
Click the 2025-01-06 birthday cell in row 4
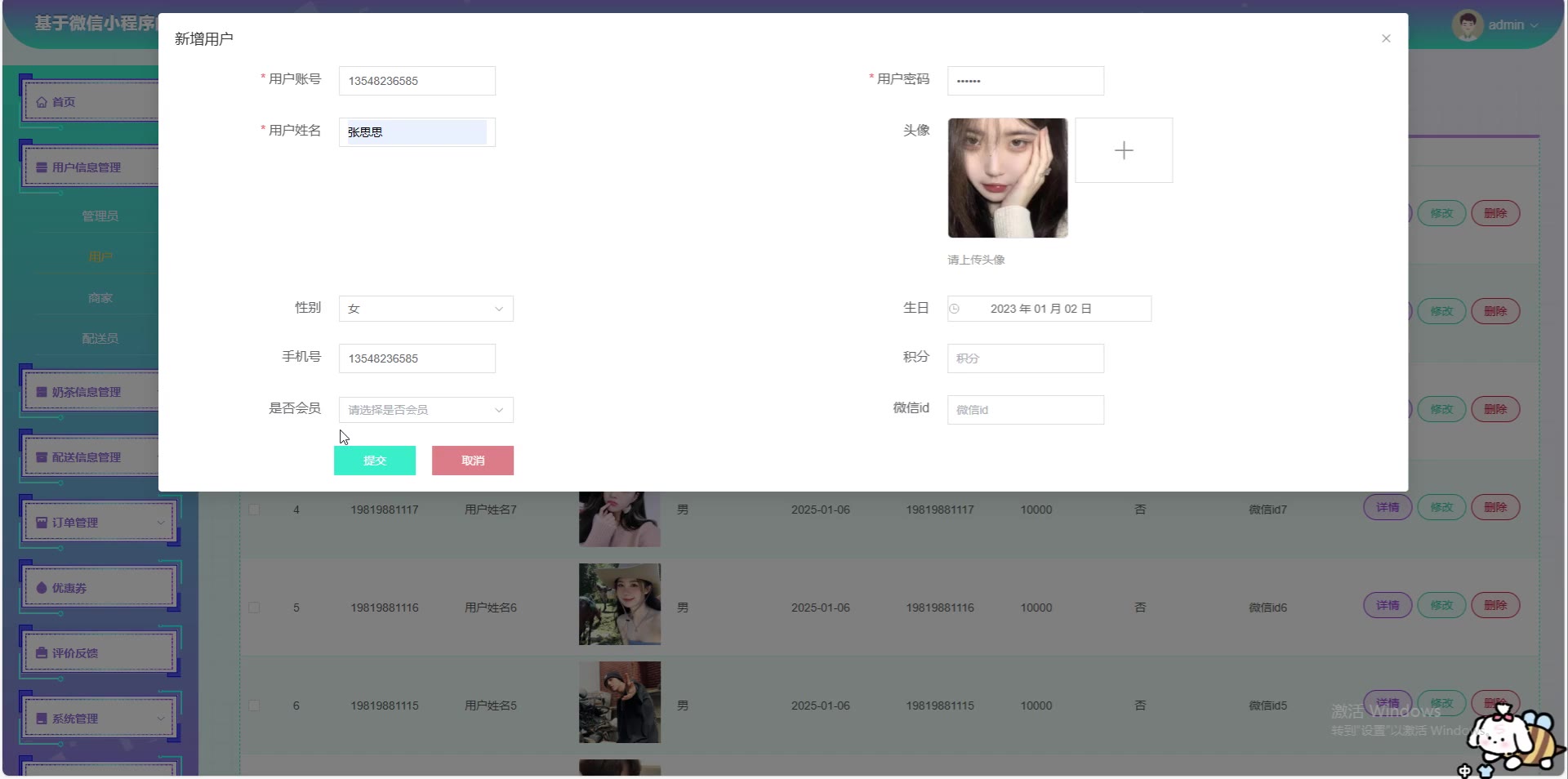click(821, 510)
